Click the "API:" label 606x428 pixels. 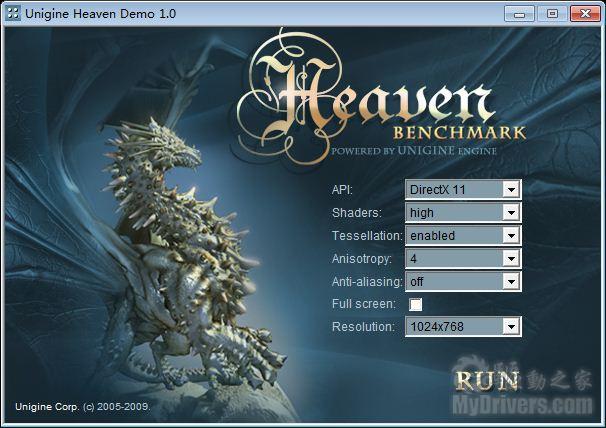click(342, 190)
